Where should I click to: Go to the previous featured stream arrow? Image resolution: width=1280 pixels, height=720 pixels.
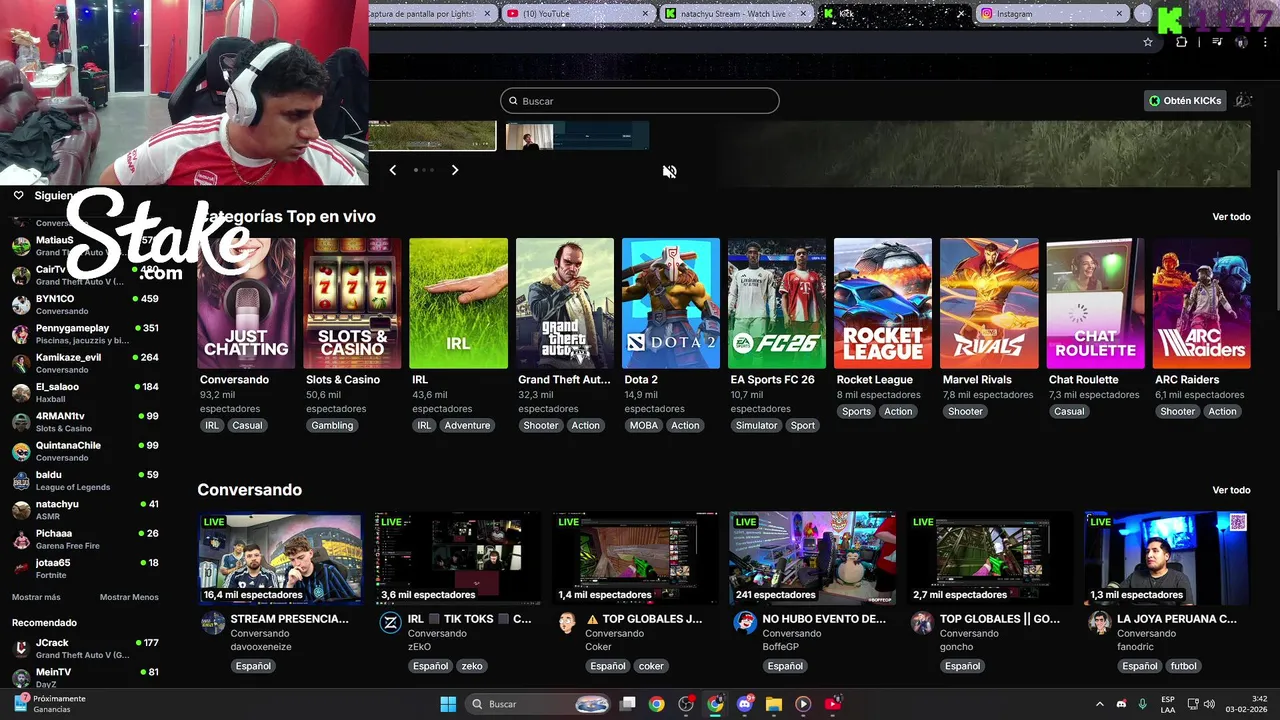pyautogui.click(x=393, y=170)
